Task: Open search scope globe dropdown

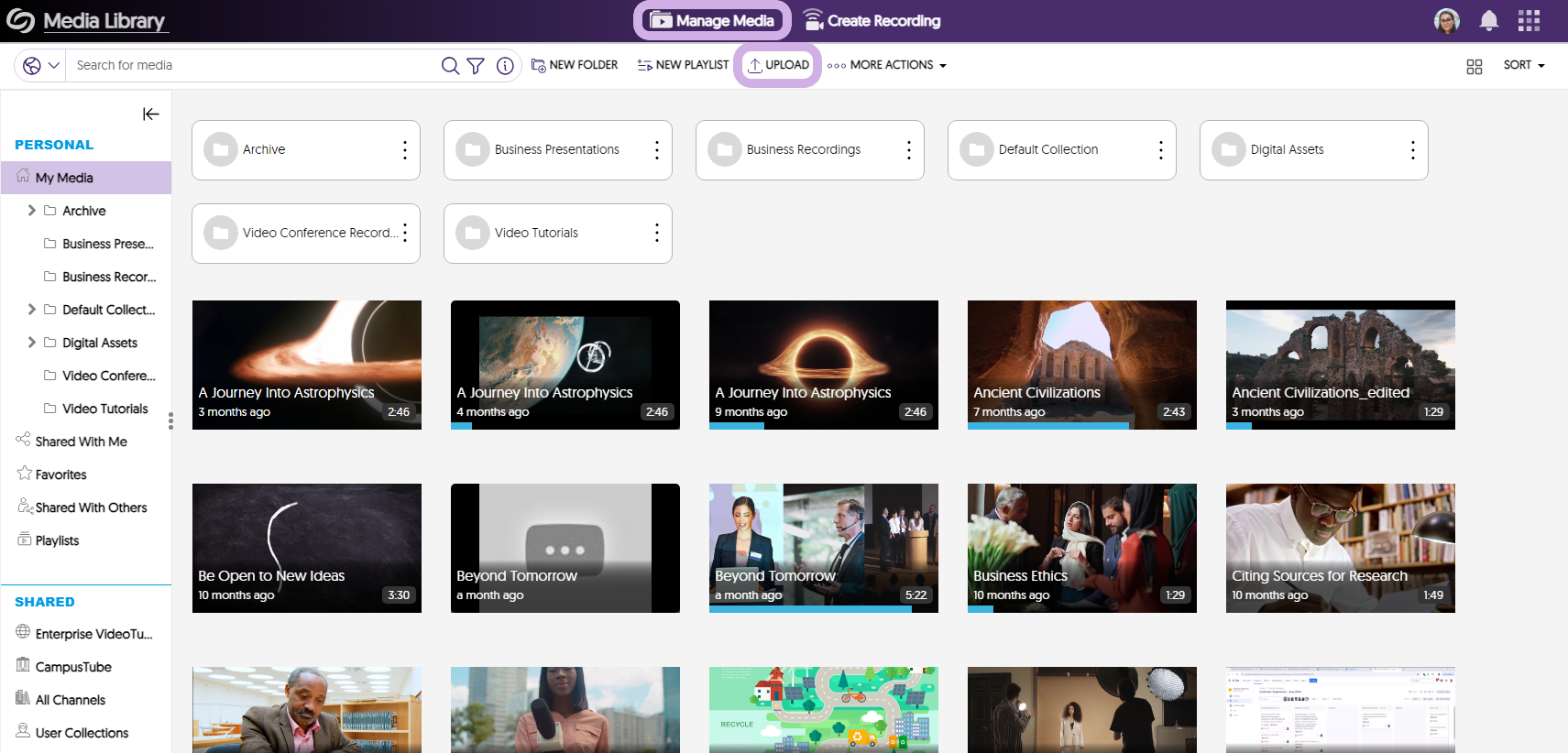Action: (40, 65)
